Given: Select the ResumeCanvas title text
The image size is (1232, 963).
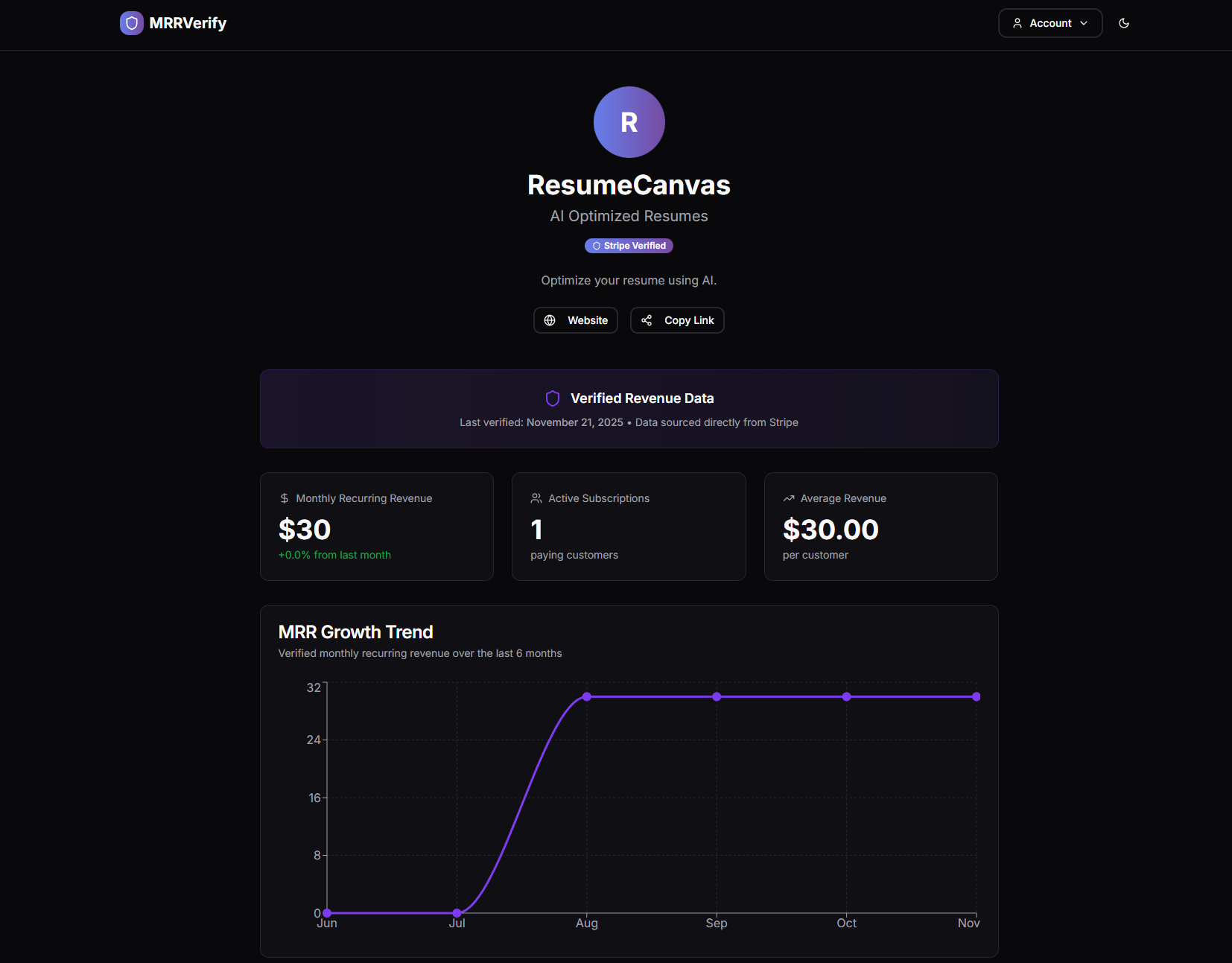Looking at the screenshot, I should point(629,185).
